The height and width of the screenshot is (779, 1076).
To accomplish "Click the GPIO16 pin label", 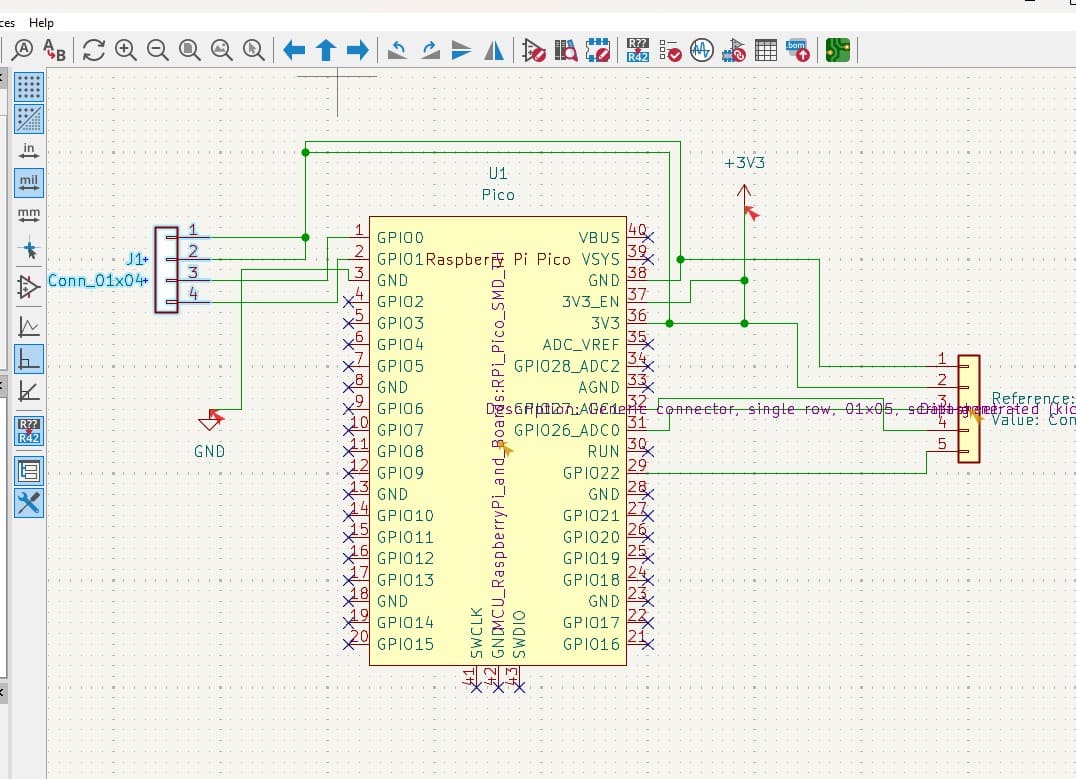I will (x=592, y=644).
